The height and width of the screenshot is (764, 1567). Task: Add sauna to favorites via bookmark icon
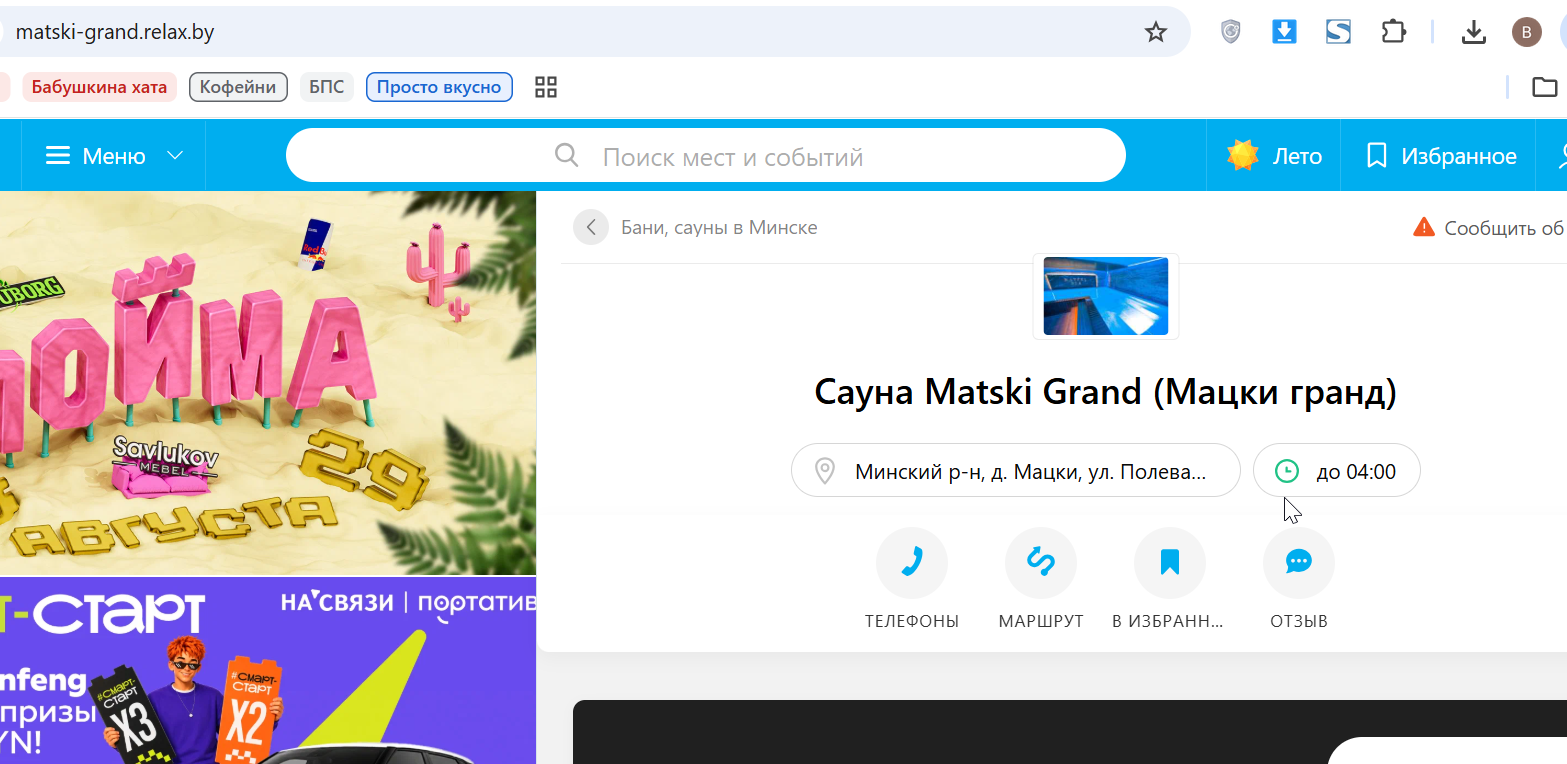[x=1170, y=563]
